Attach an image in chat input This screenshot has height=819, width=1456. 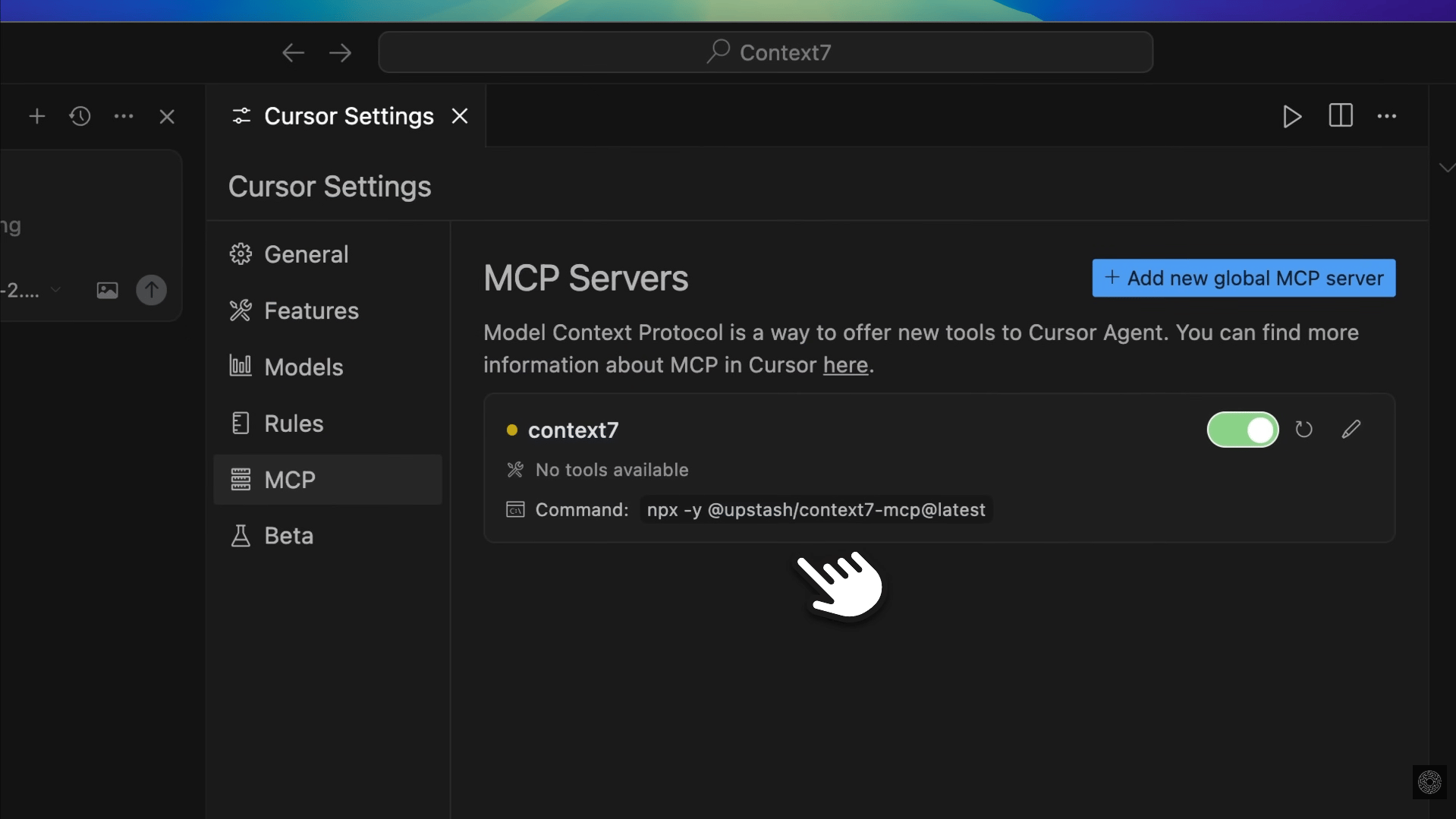point(107,290)
